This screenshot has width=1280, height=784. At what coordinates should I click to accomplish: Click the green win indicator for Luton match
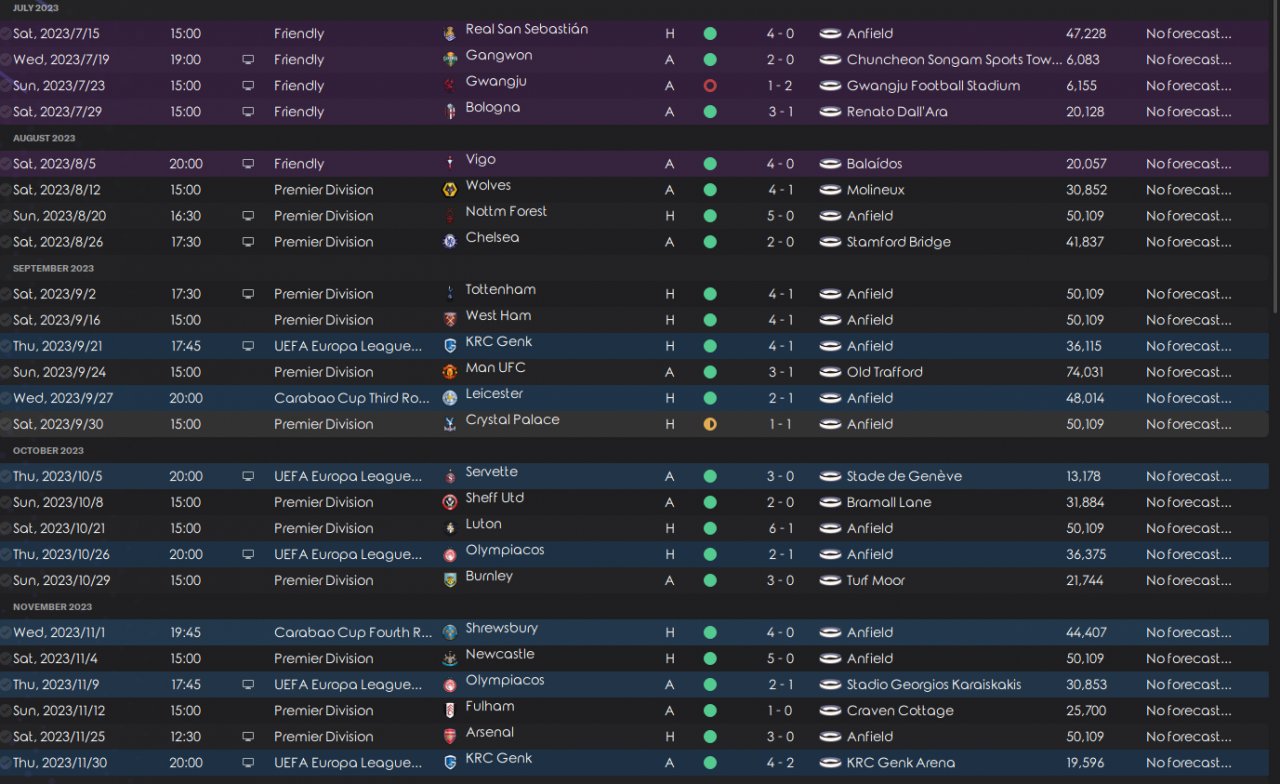point(710,528)
